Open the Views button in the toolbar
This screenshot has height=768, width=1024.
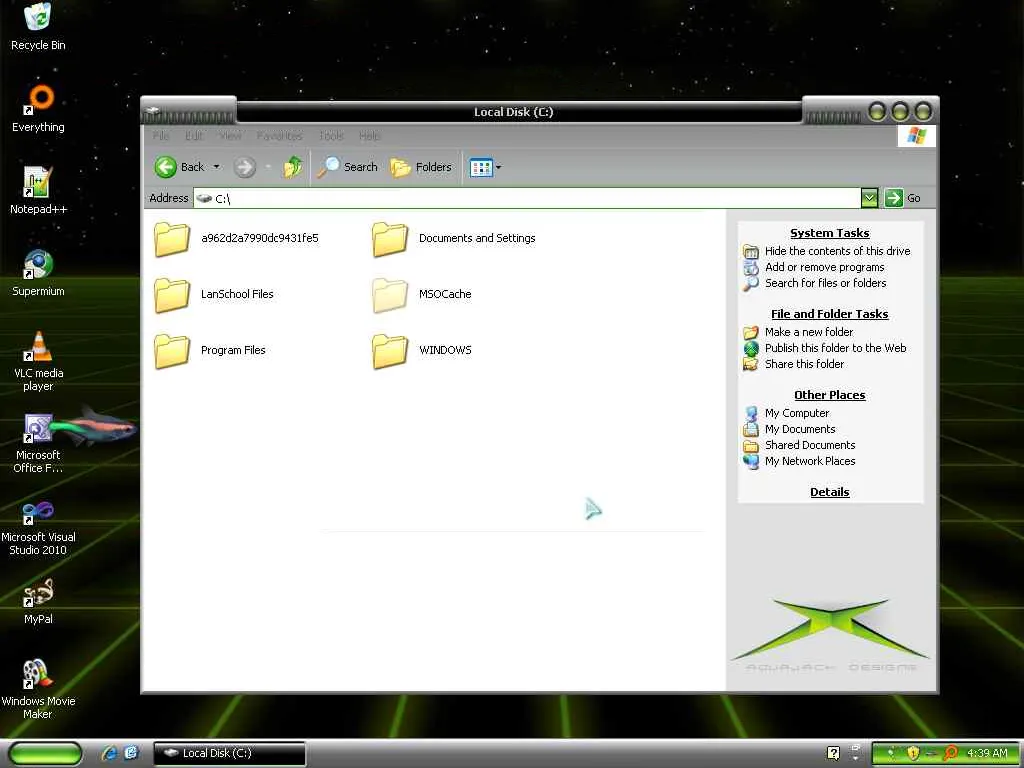click(x=481, y=167)
